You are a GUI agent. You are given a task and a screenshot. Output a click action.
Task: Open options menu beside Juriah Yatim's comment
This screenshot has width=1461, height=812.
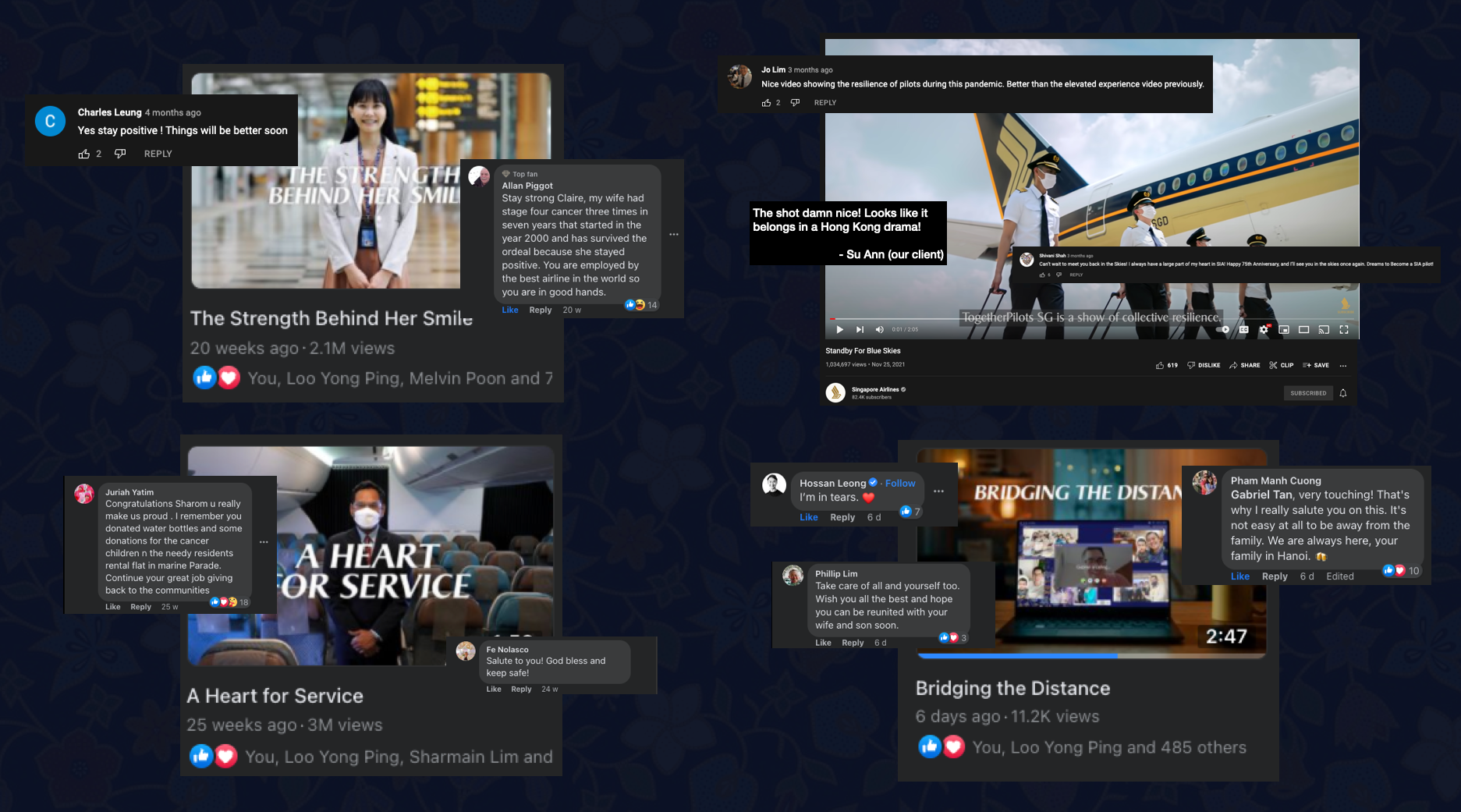(x=264, y=542)
